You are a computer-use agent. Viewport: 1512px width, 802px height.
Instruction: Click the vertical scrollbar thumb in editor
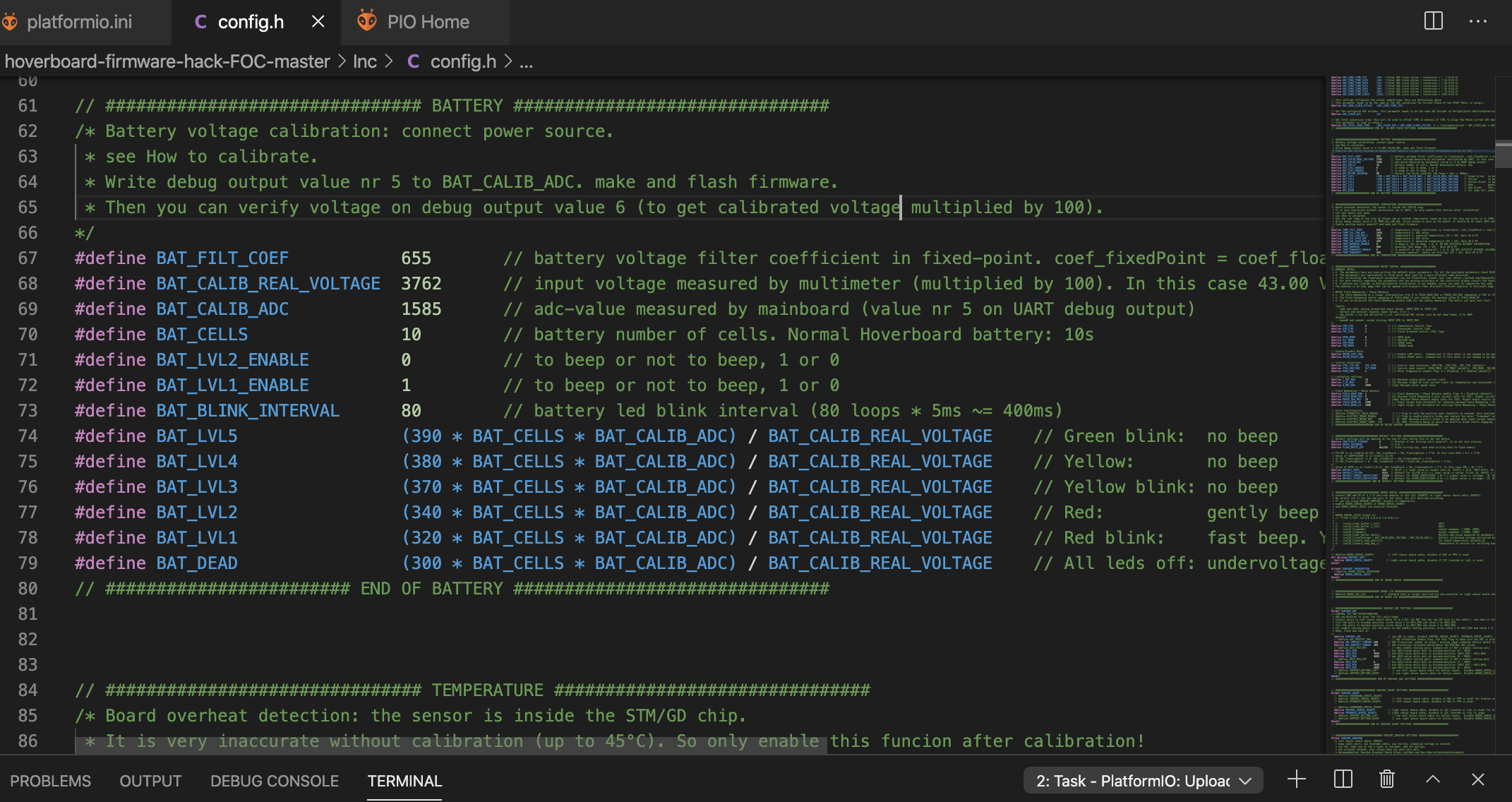tap(1504, 154)
